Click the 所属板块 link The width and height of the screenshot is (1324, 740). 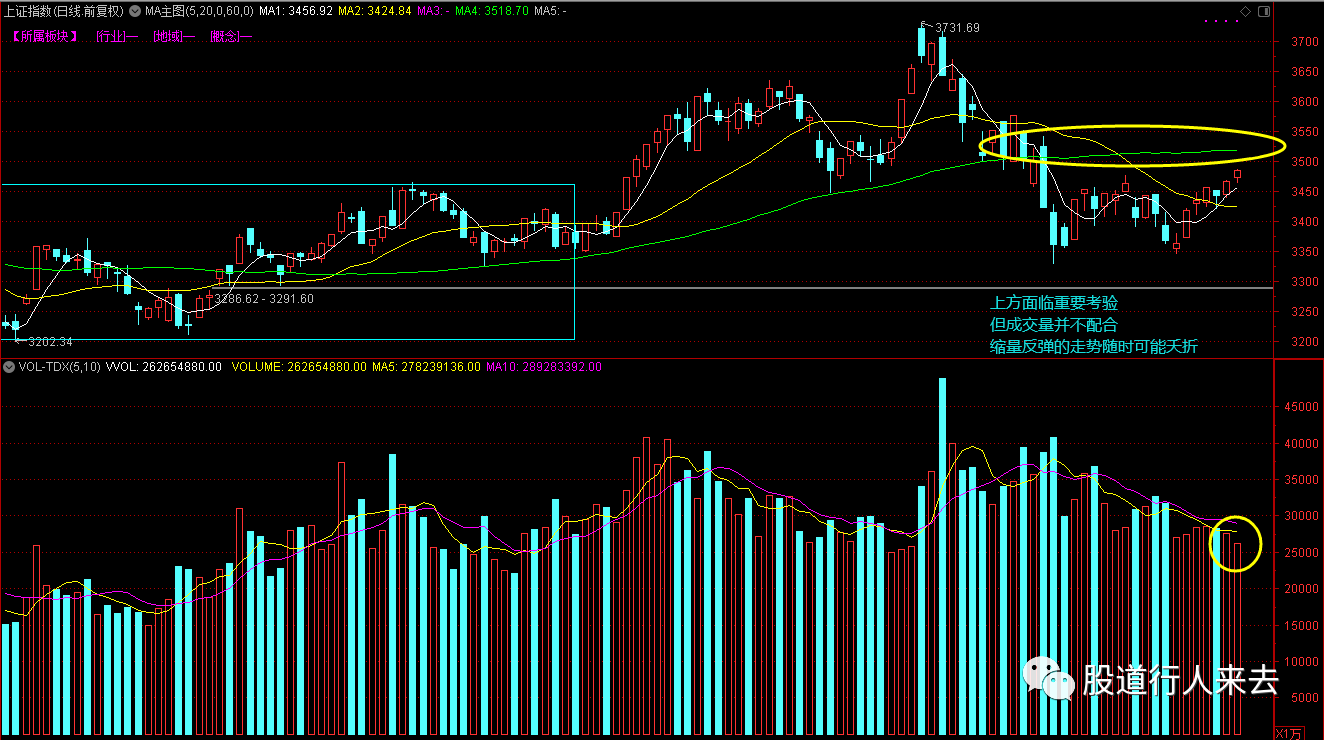pos(44,36)
